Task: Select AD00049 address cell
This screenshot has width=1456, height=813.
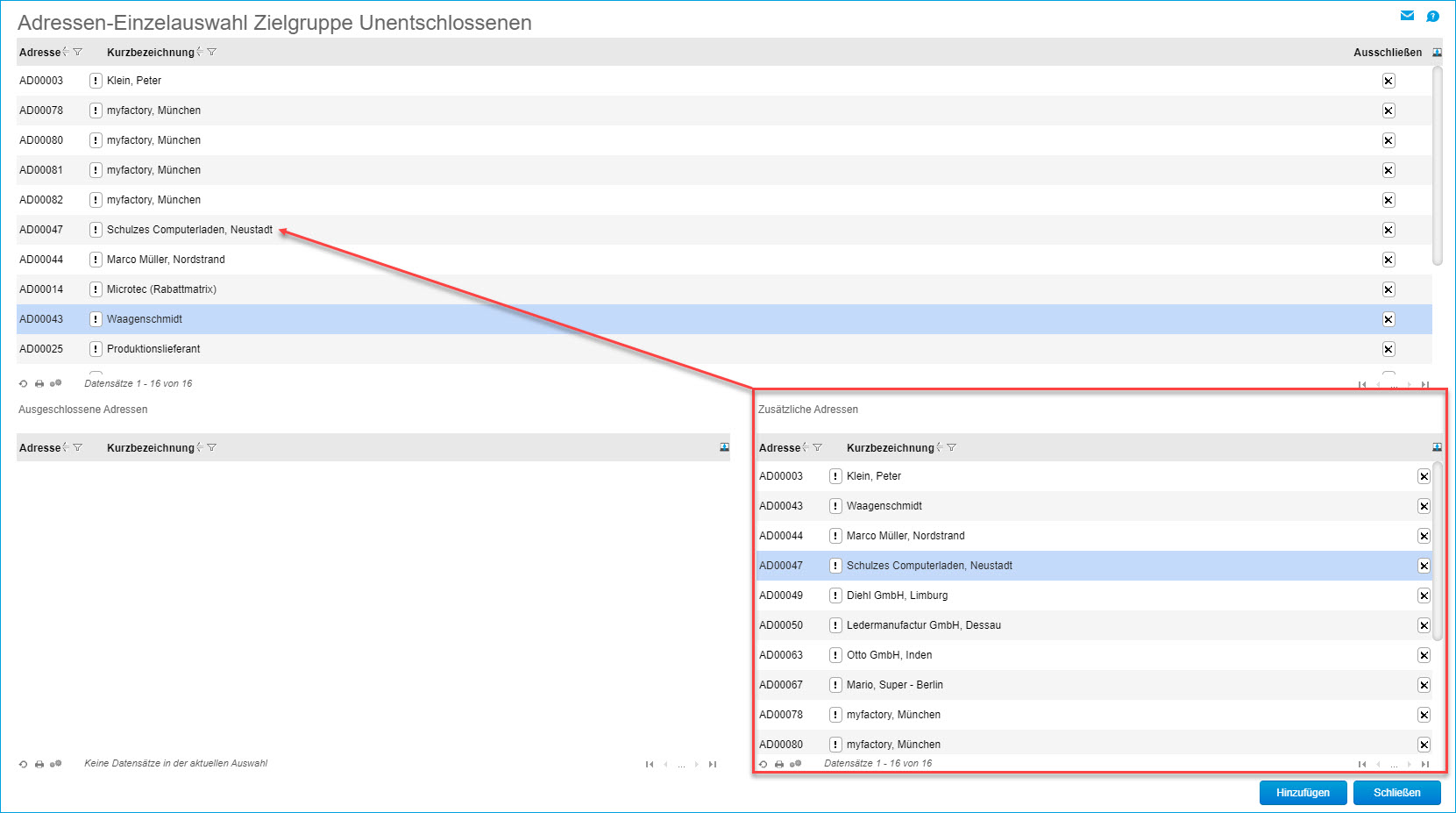Action: tap(781, 595)
